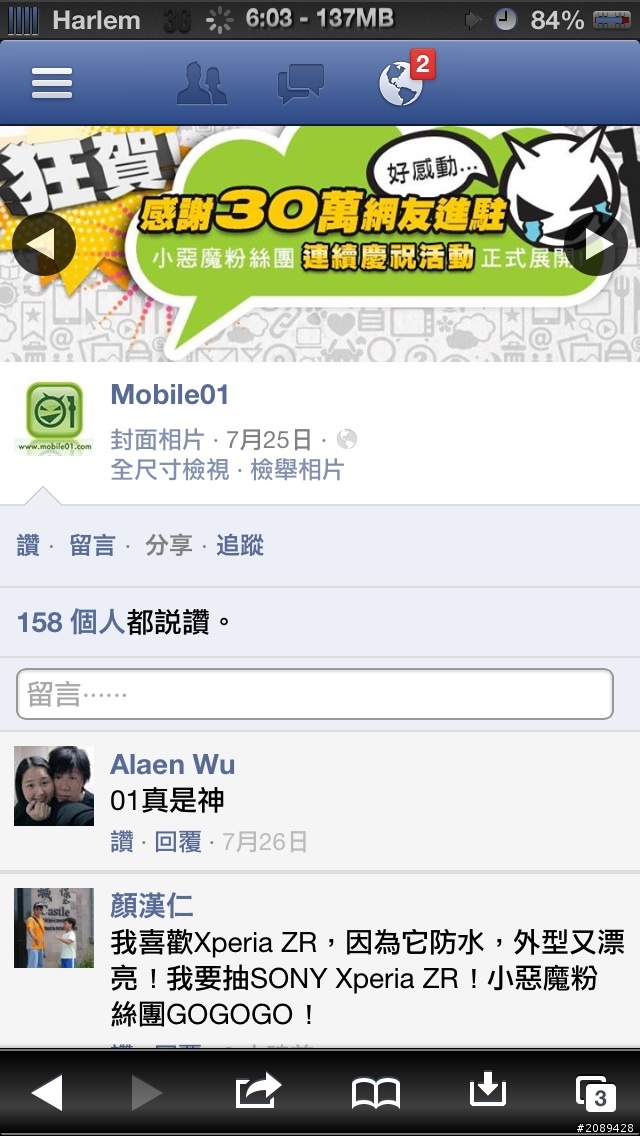Open the hamburger side menu
The width and height of the screenshot is (640, 1136).
[x=51, y=83]
